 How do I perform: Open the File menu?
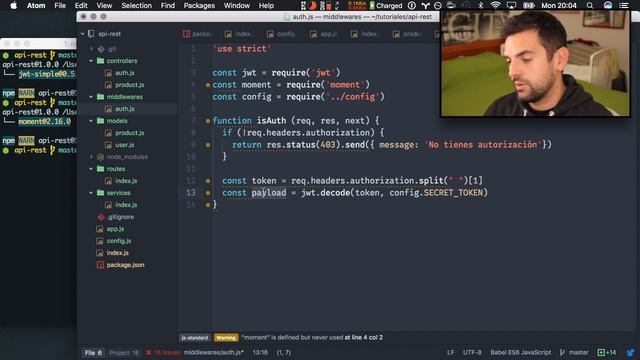pos(60,6)
